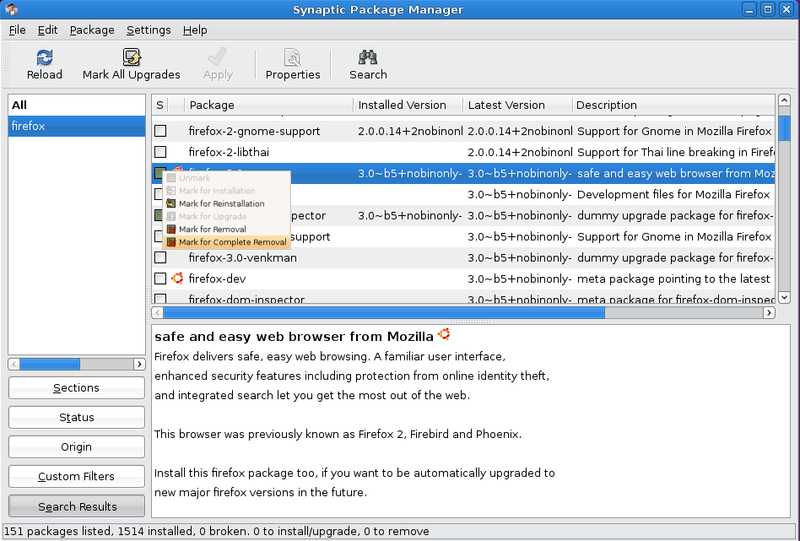This screenshot has height=541, width=800.
Task: Click the greyed Mark for Installation entry
Action: 227,190
